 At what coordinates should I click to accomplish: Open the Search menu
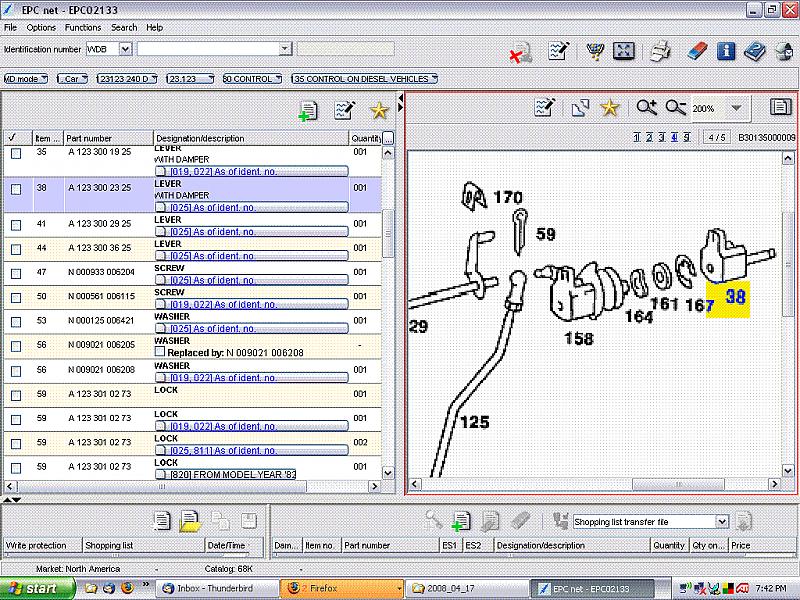pos(124,27)
